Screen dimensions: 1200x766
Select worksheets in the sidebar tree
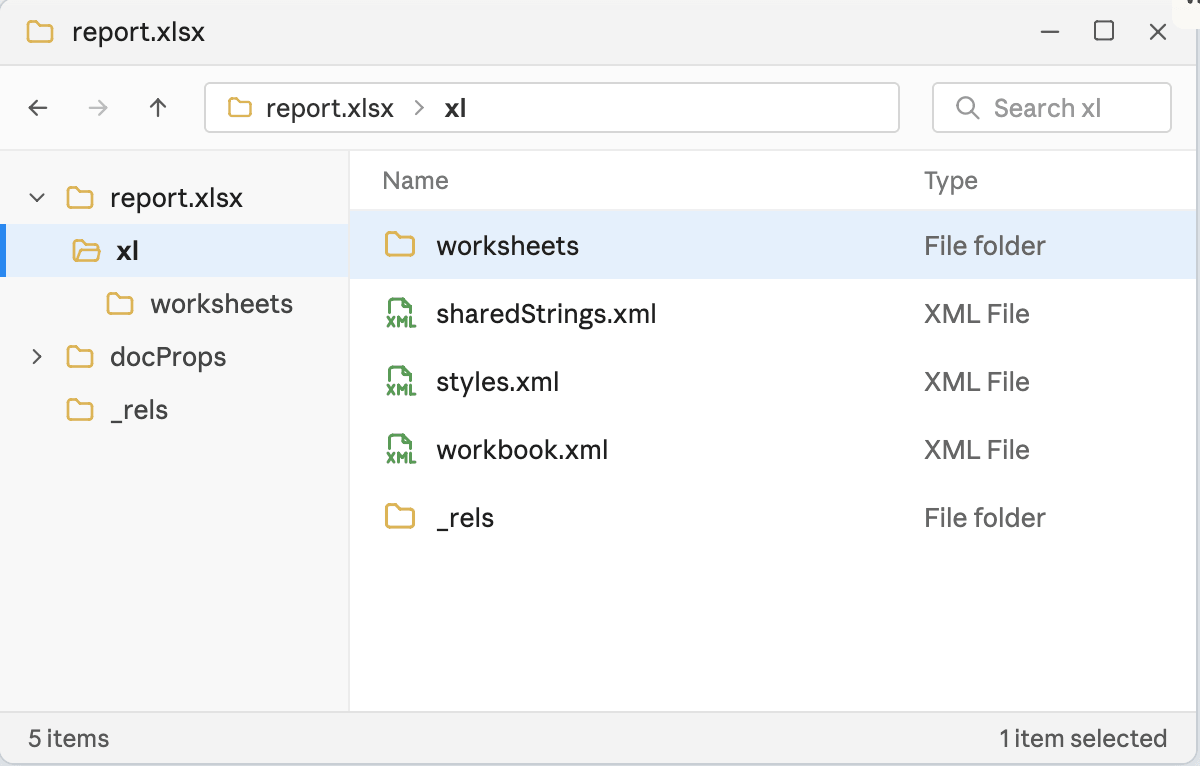[222, 304]
